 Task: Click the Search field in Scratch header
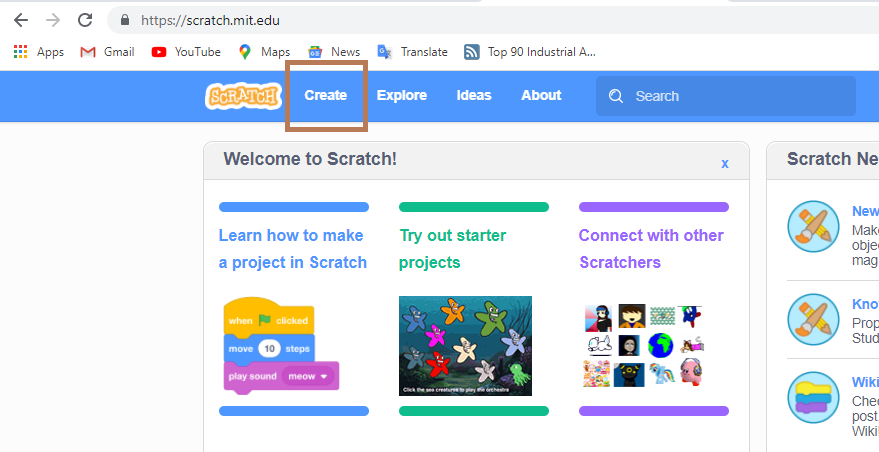click(725, 96)
